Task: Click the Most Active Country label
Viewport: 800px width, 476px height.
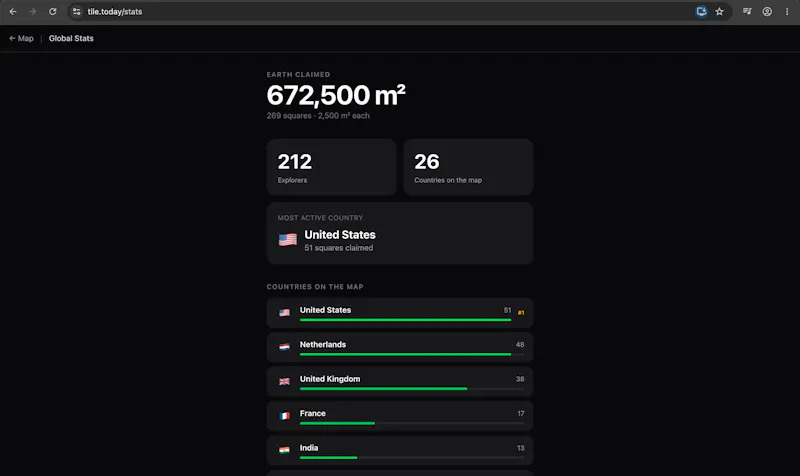Action: [320, 218]
